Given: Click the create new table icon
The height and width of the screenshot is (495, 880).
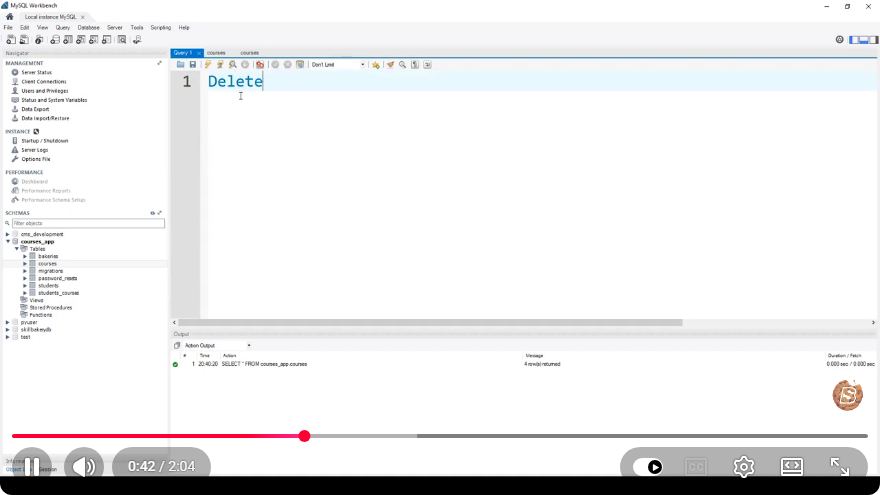Looking at the screenshot, I should [68, 40].
